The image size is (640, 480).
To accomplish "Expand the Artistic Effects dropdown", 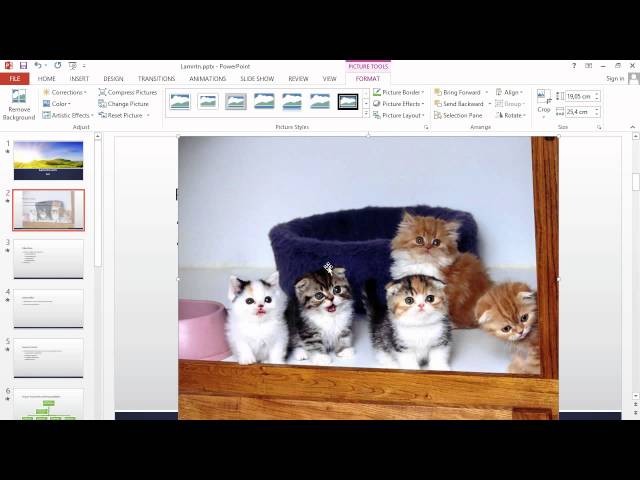I will click(70, 115).
